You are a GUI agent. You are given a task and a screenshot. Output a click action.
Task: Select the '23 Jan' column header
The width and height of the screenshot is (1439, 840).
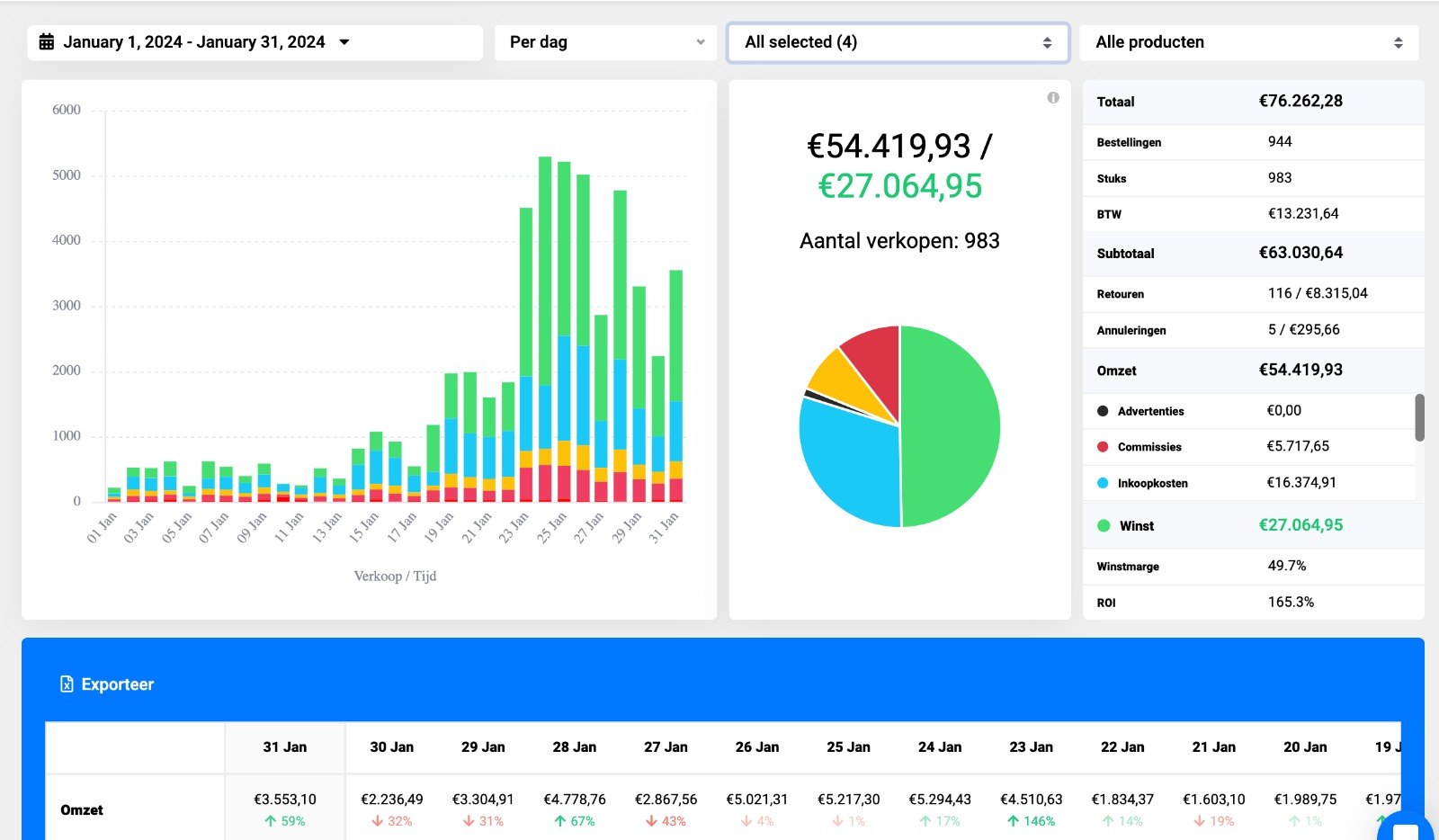click(x=1032, y=747)
